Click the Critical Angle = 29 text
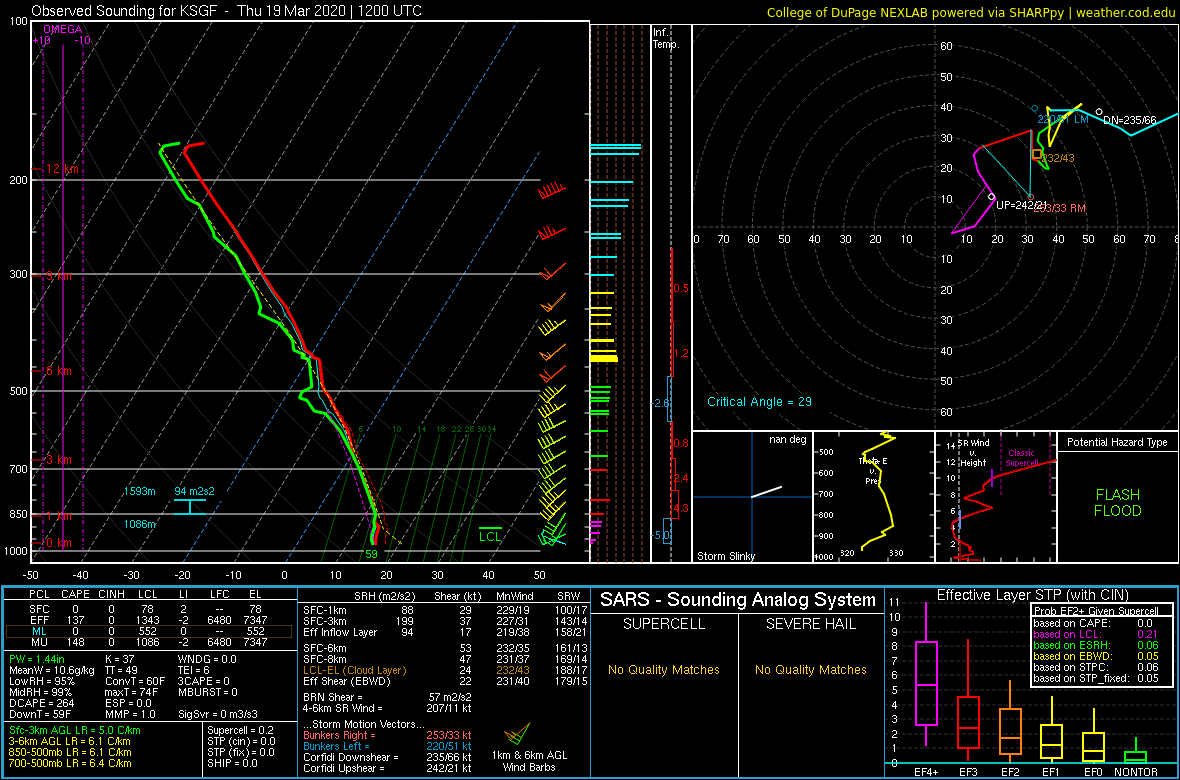 pos(759,401)
